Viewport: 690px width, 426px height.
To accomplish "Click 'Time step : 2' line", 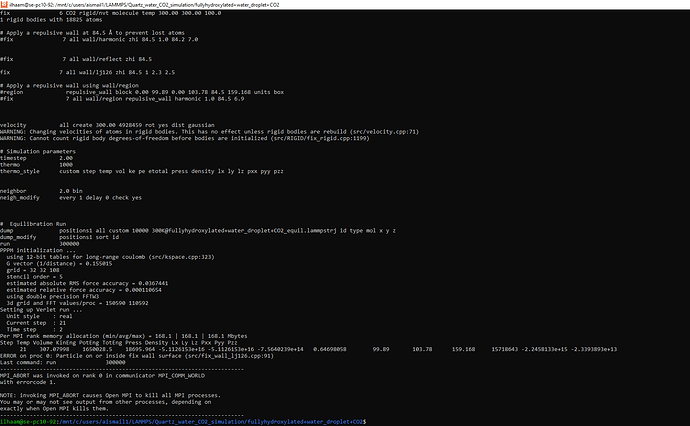I will click(x=35, y=330).
